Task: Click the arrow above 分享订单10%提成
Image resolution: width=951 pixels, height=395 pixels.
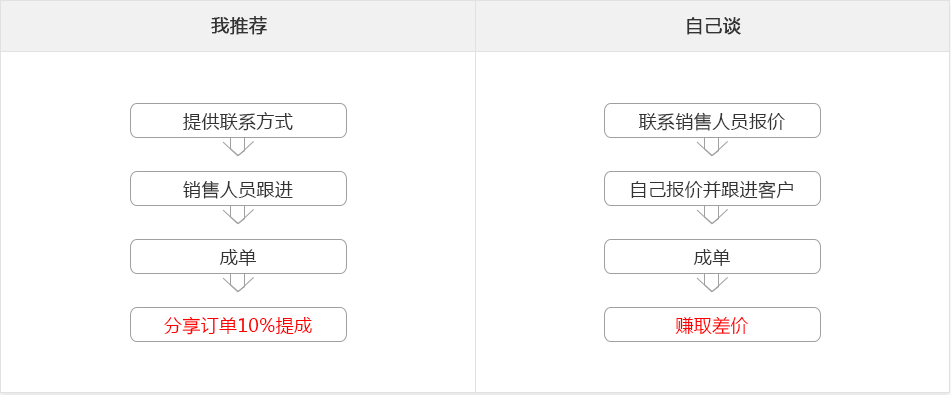Action: 238,283
